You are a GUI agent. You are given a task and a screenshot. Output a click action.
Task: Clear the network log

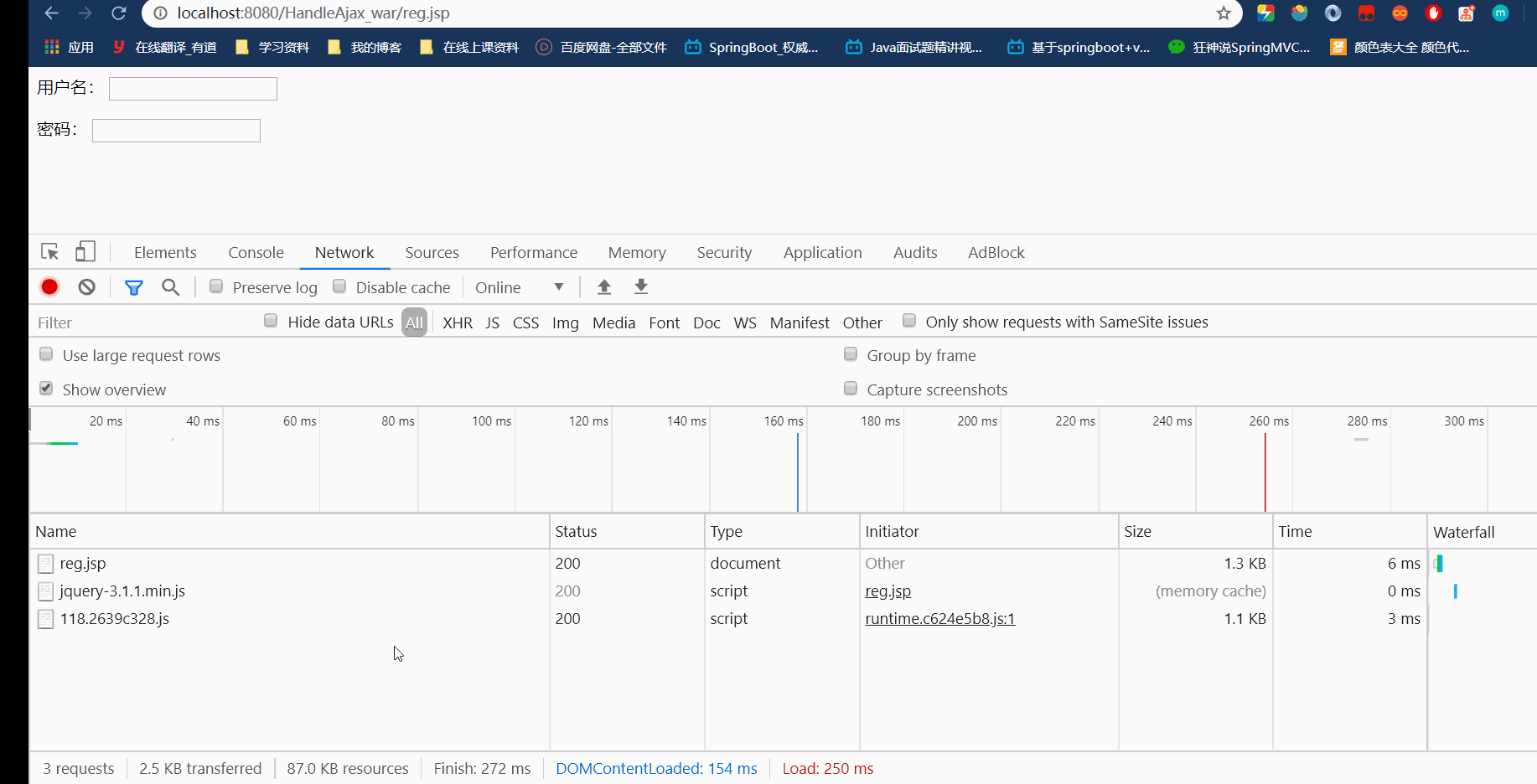coord(86,287)
